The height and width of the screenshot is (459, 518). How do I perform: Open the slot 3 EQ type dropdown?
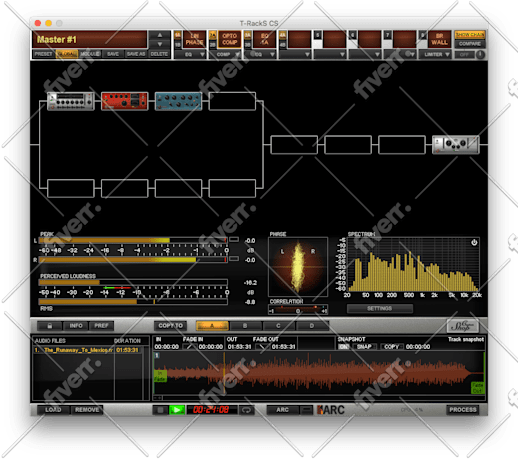pyautogui.click(x=260, y=54)
